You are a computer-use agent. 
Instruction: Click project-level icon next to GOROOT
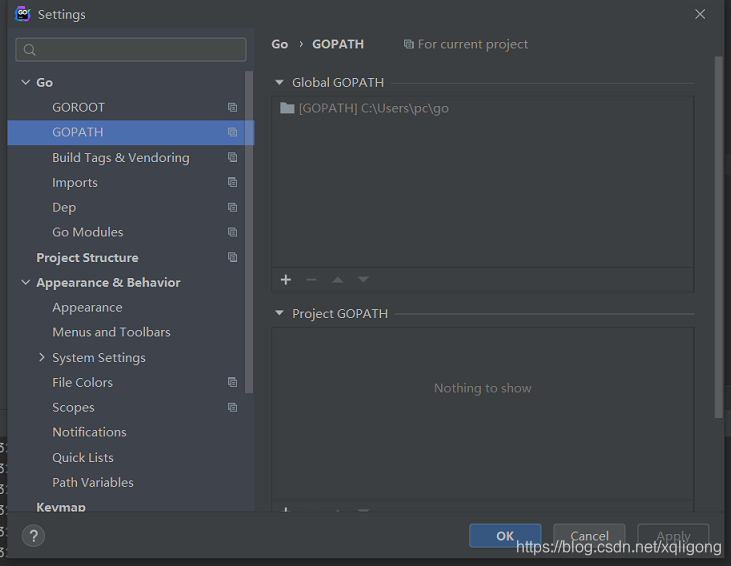tap(232, 107)
